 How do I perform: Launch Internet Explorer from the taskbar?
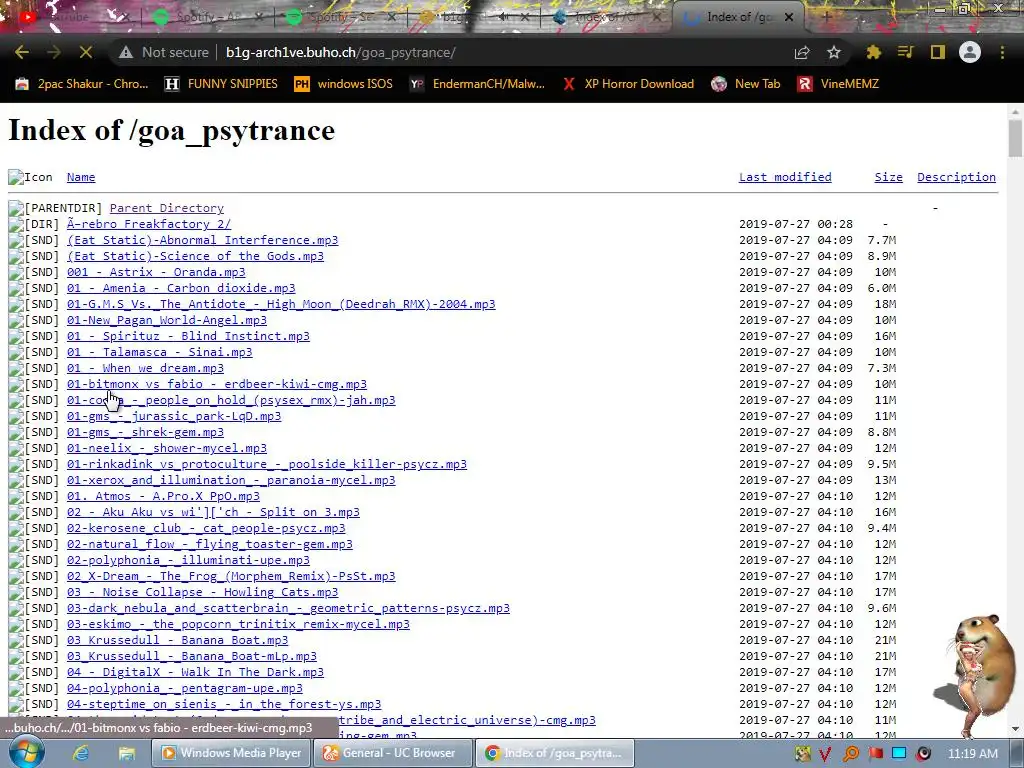(x=81, y=753)
